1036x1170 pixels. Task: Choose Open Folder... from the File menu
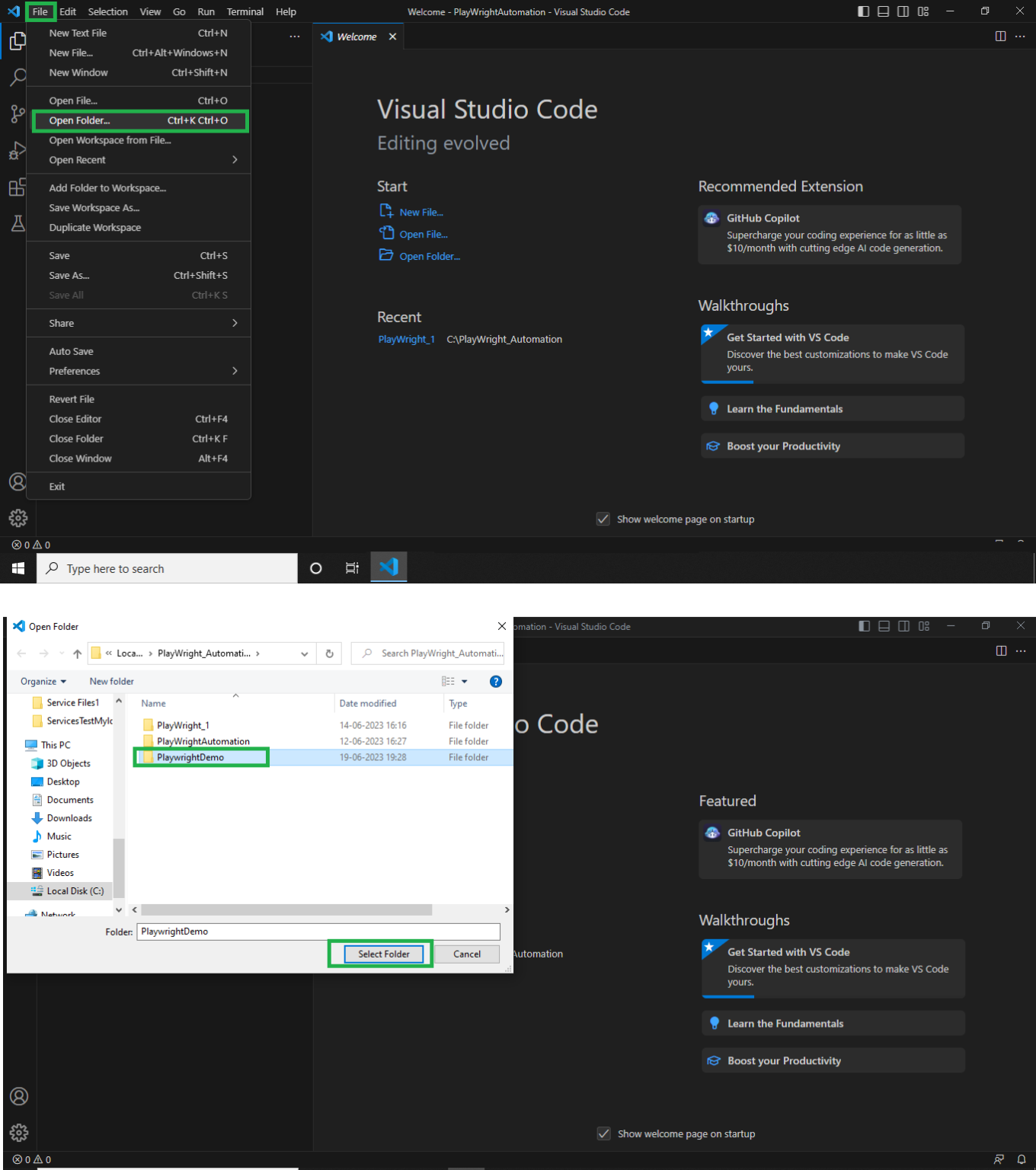139,120
